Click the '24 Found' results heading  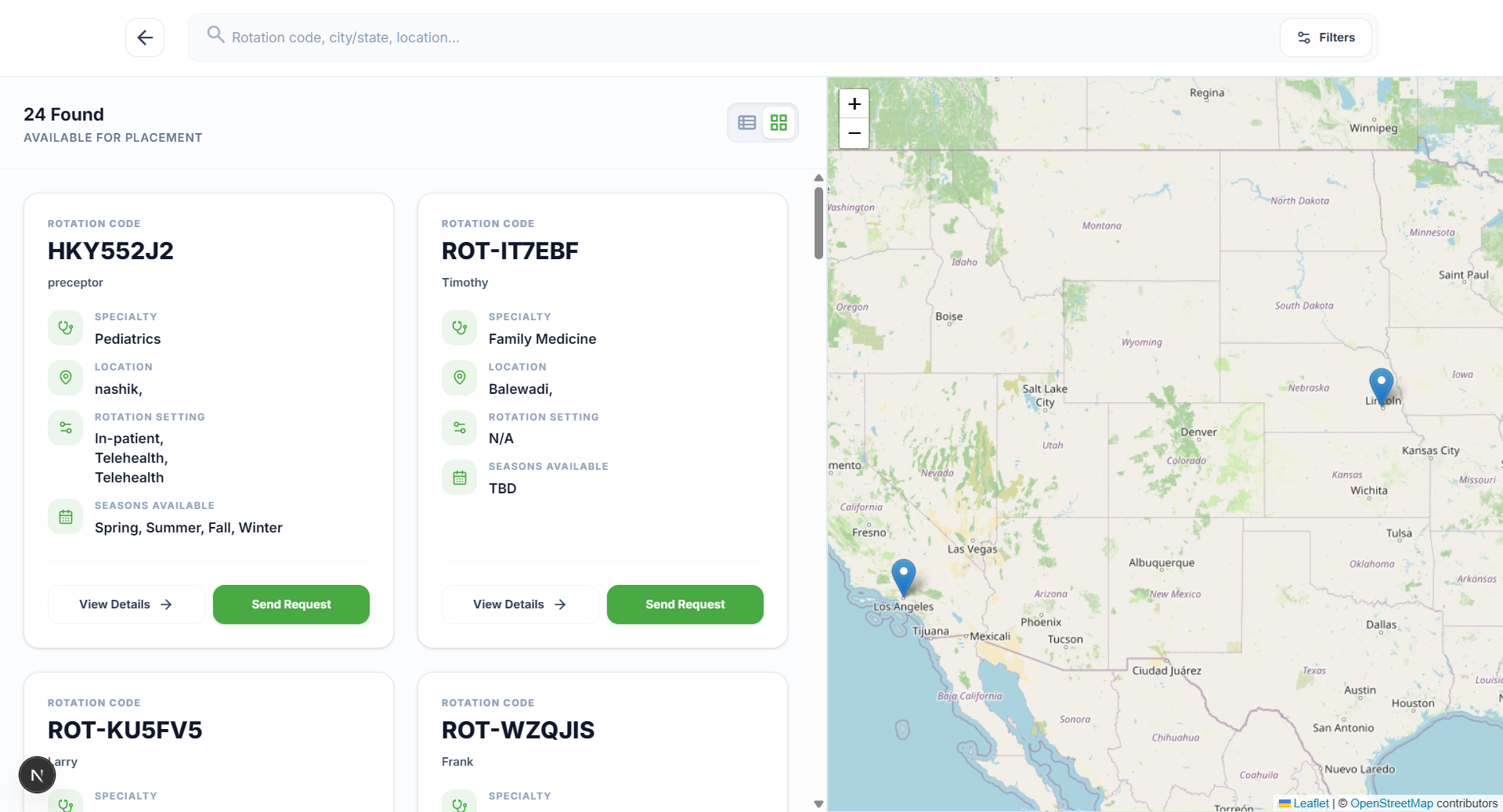click(x=63, y=114)
